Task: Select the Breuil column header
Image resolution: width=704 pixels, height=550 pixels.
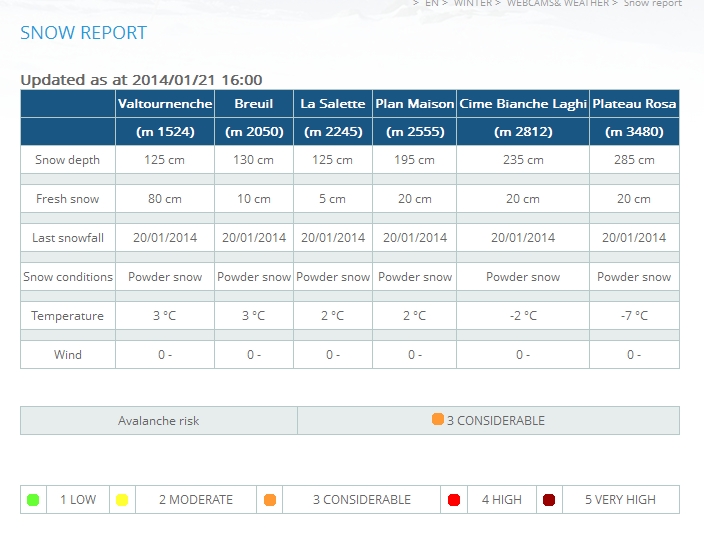Action: pyautogui.click(x=254, y=104)
